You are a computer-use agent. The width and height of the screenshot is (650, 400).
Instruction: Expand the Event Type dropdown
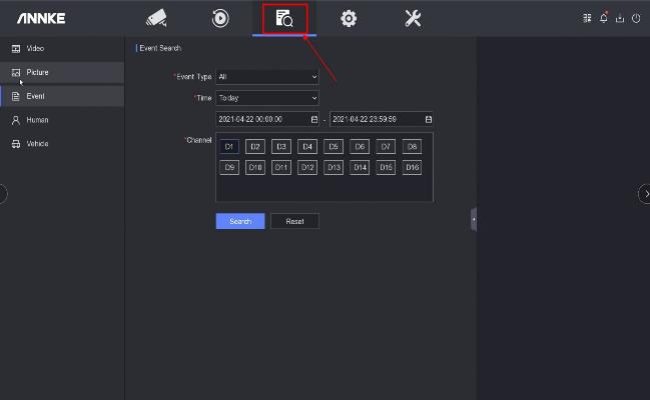click(x=267, y=77)
